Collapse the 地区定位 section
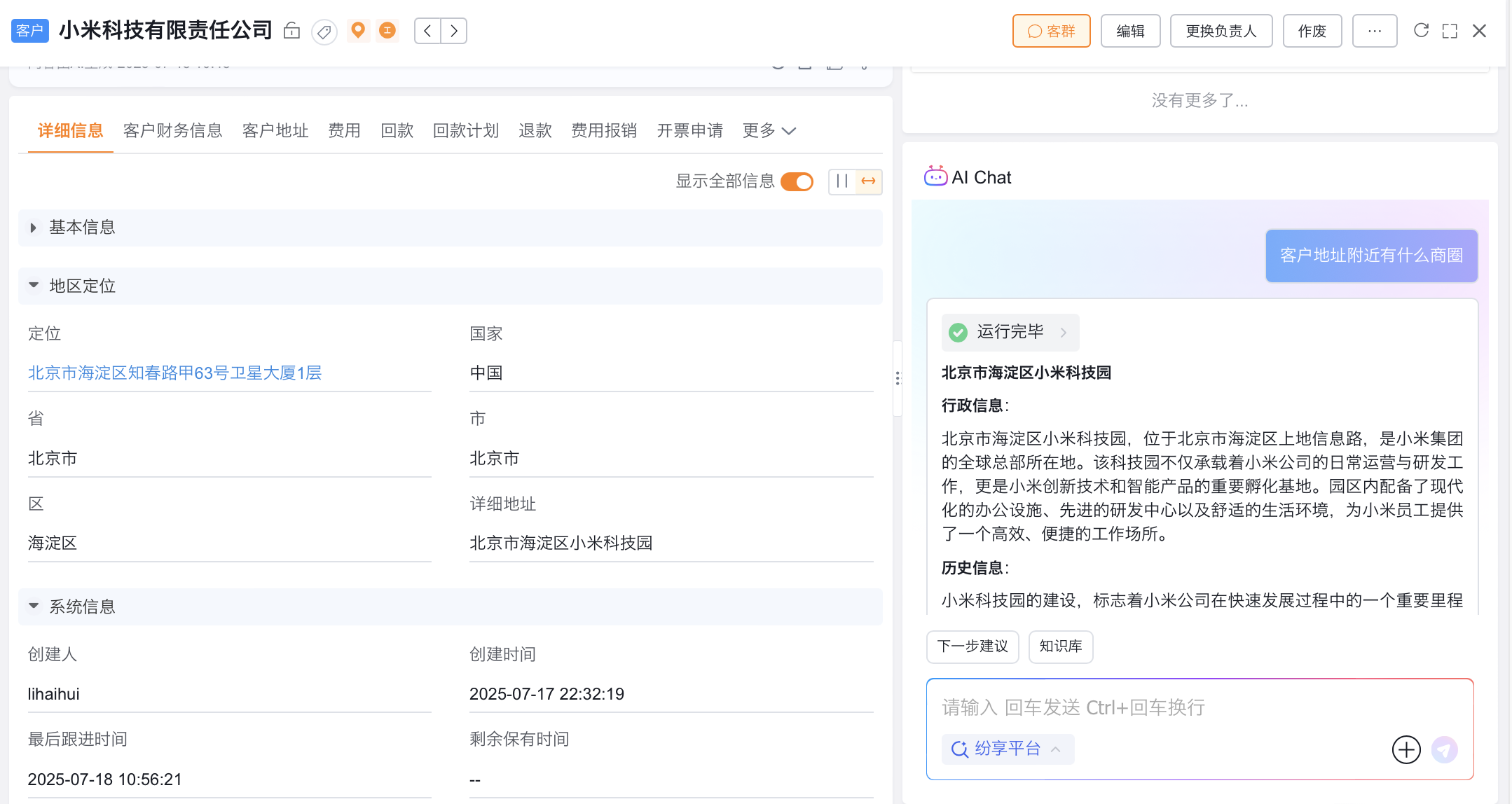The height and width of the screenshot is (804, 1512). click(x=450, y=286)
